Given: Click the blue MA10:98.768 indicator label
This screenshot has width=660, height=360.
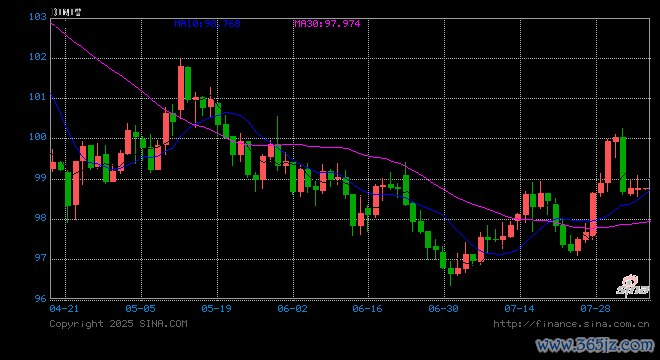Looking at the screenshot, I should tap(208, 24).
